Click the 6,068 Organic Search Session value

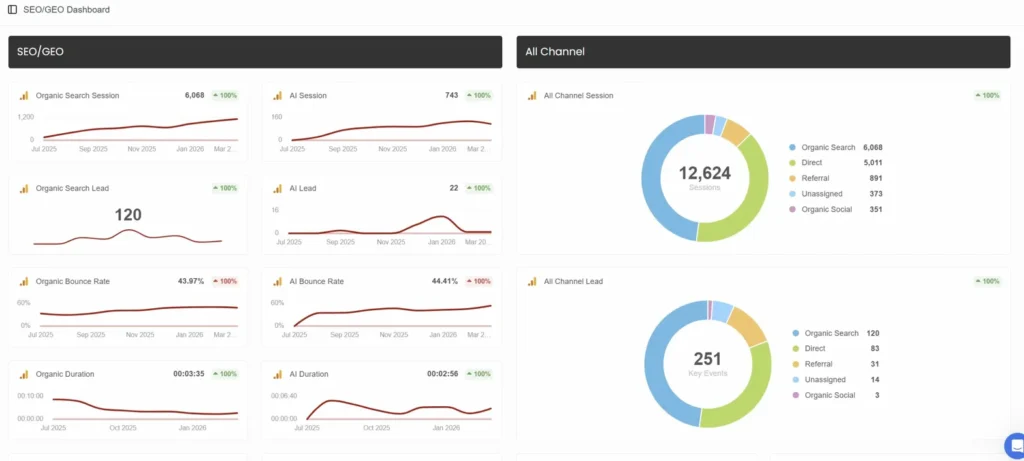point(195,95)
